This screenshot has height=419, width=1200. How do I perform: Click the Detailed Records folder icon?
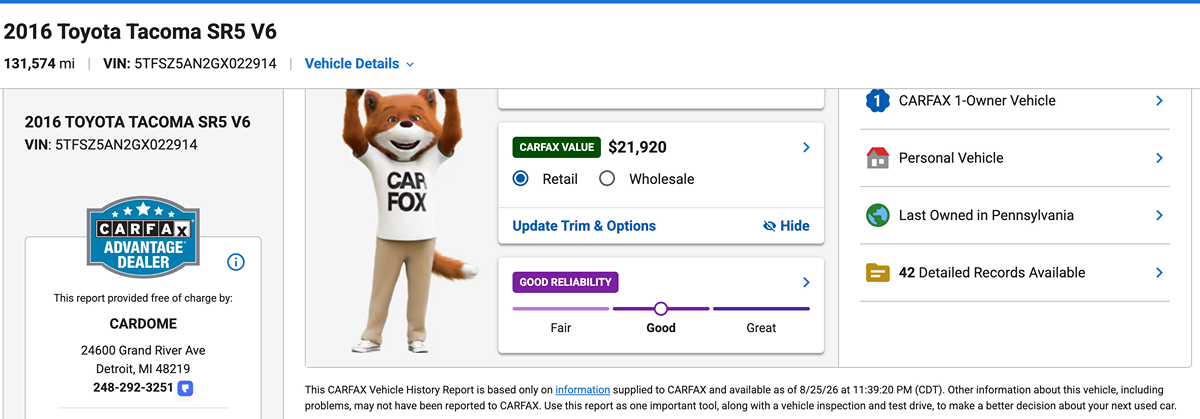coord(877,272)
